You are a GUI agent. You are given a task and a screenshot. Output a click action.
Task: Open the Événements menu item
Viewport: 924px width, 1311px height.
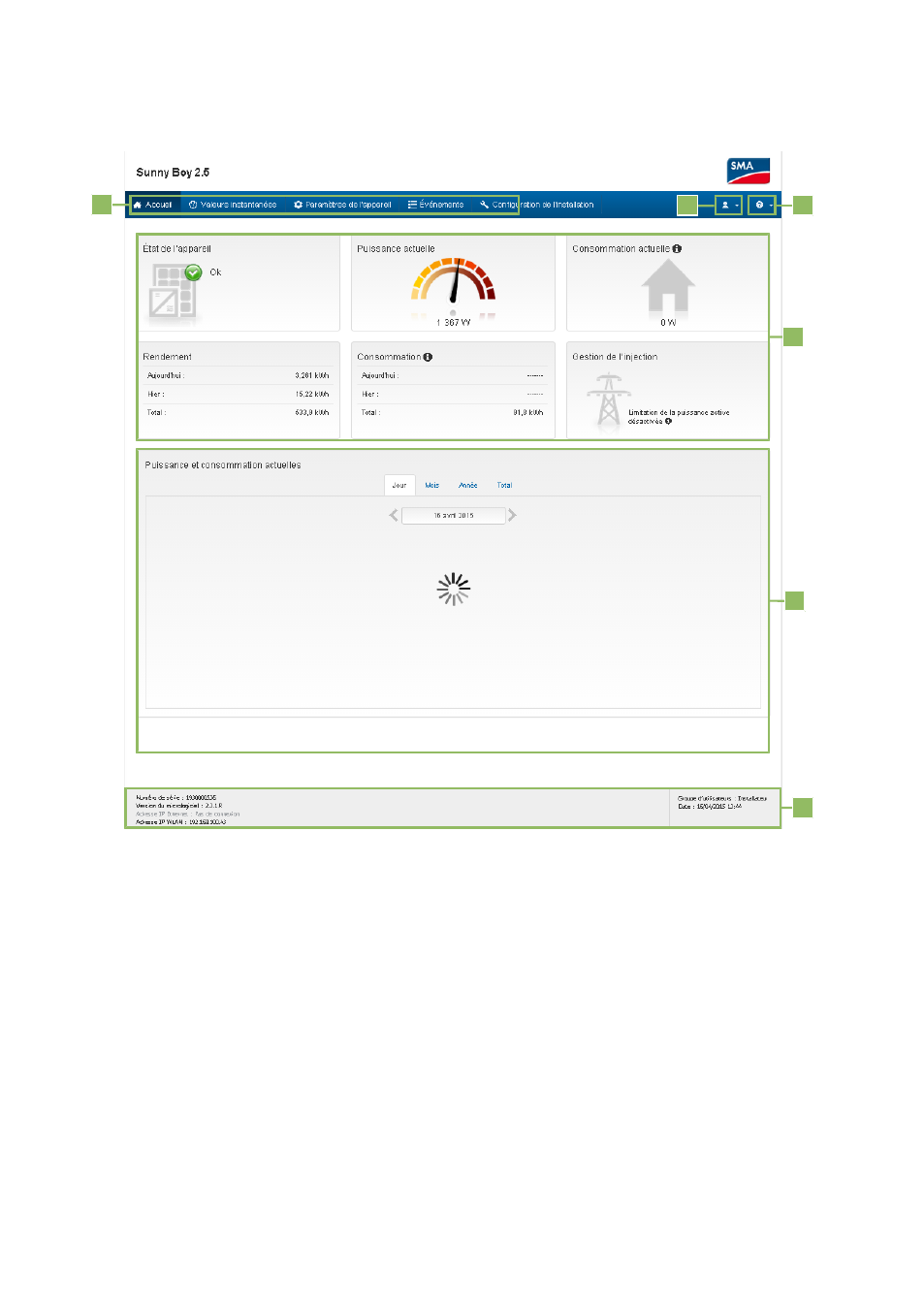435,205
